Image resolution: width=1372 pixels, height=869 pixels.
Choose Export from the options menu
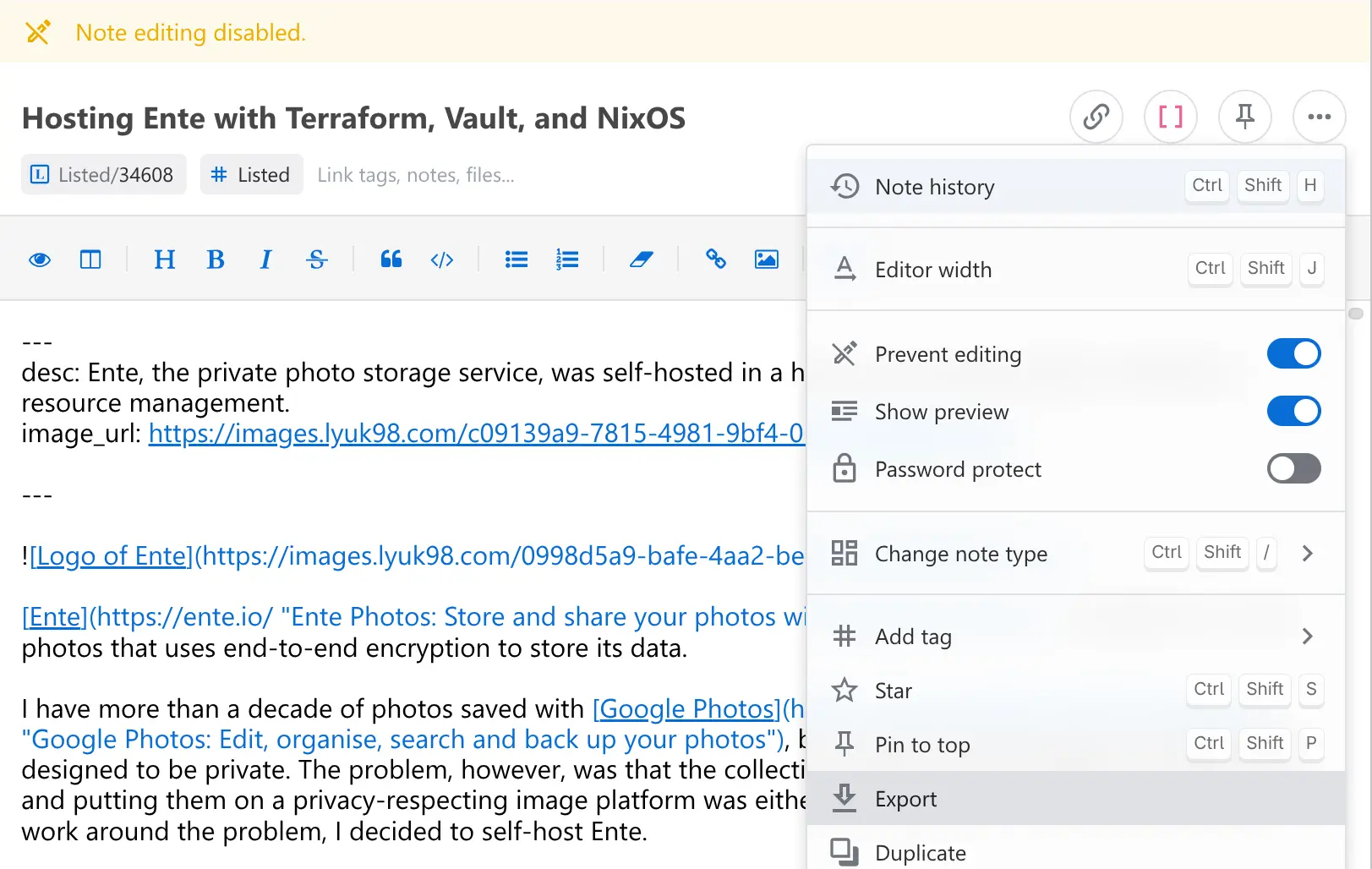(x=905, y=798)
